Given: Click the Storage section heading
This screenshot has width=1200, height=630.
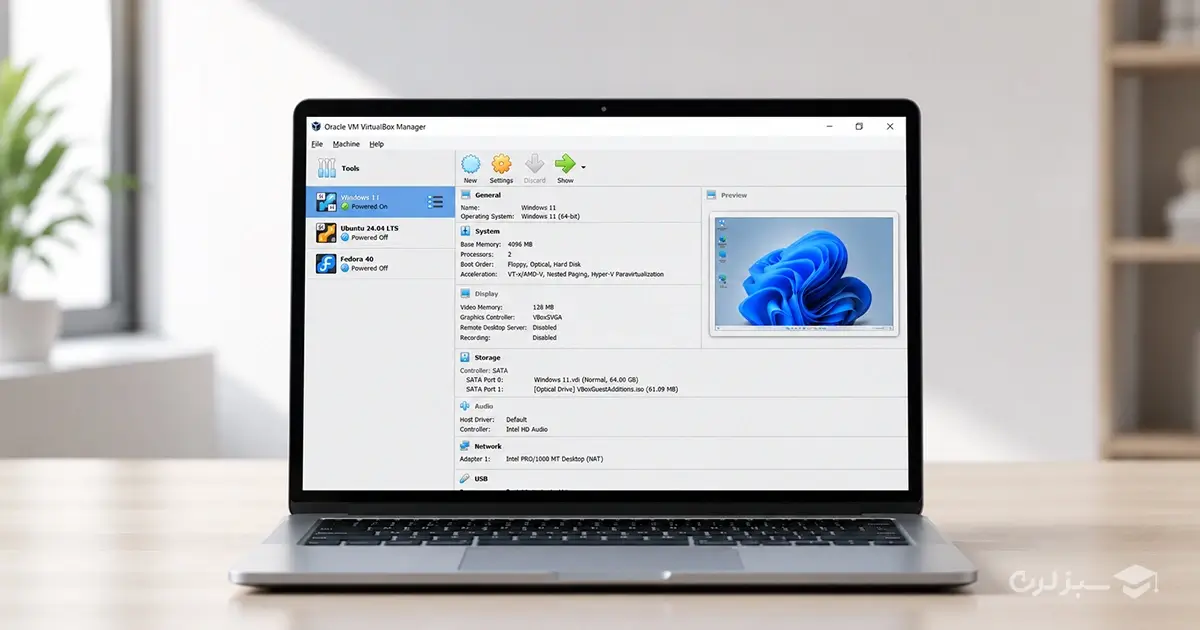Looking at the screenshot, I should [487, 357].
